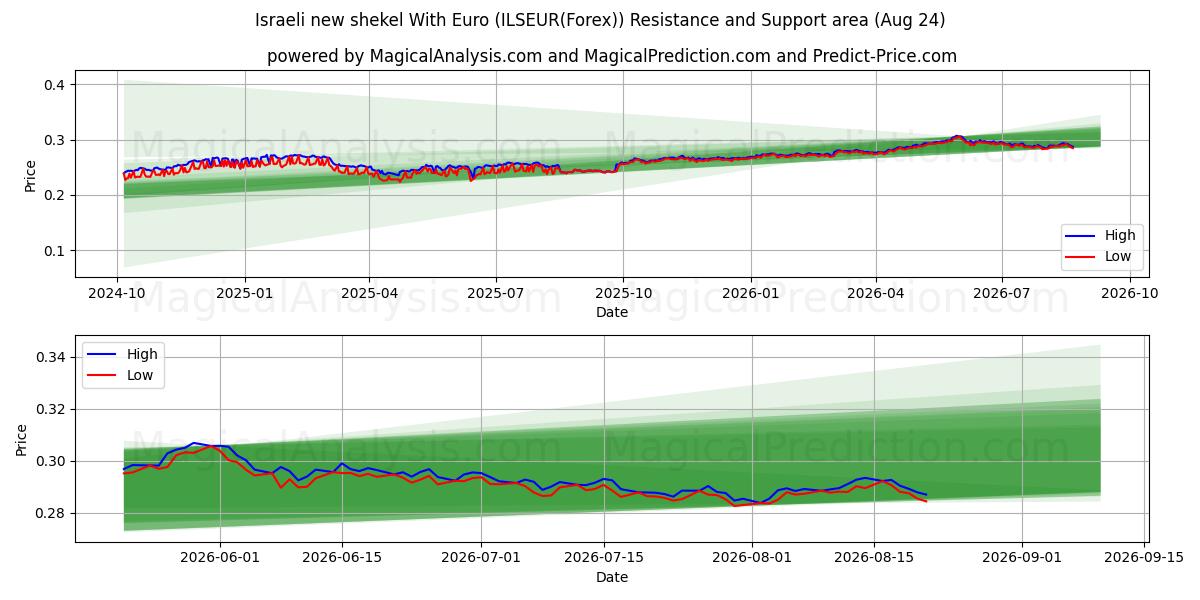1200x600 pixels.
Task: Click the '0.34' price tick on bottom chart
Action: pos(52,357)
